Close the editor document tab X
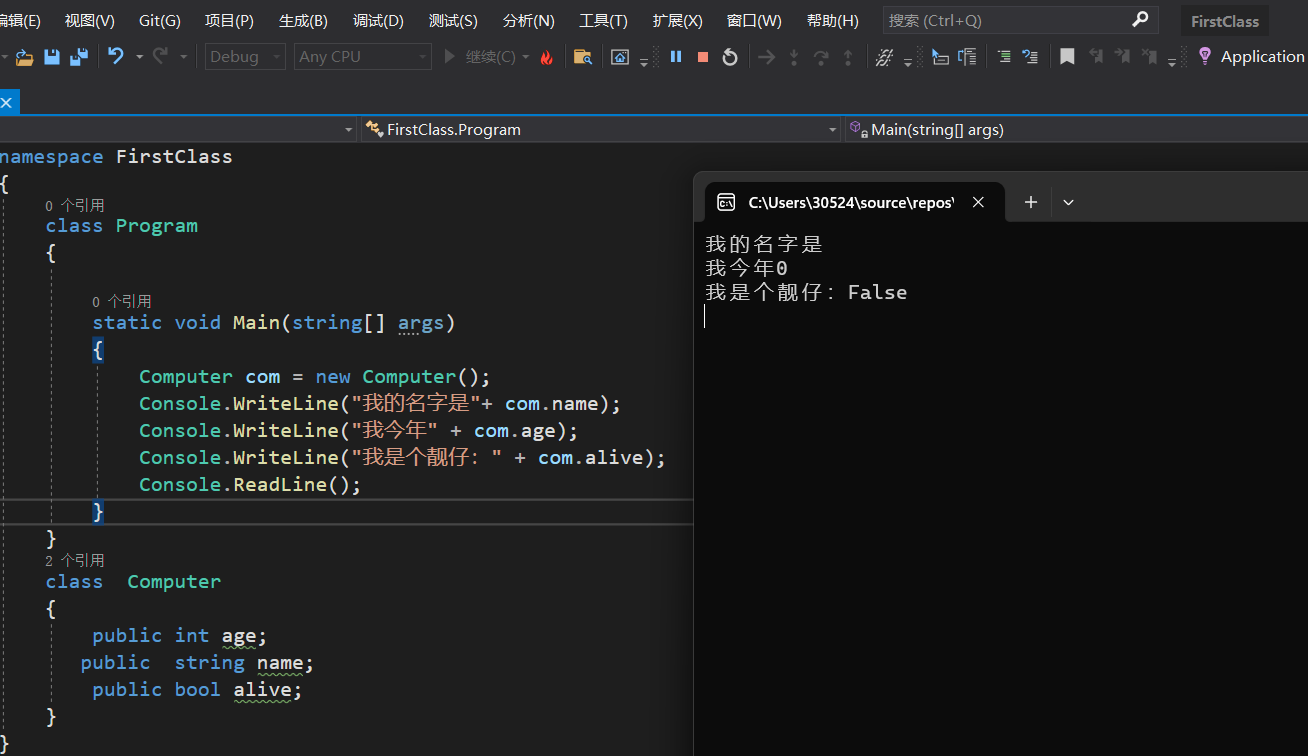The height and width of the screenshot is (756, 1308). (x=6, y=101)
